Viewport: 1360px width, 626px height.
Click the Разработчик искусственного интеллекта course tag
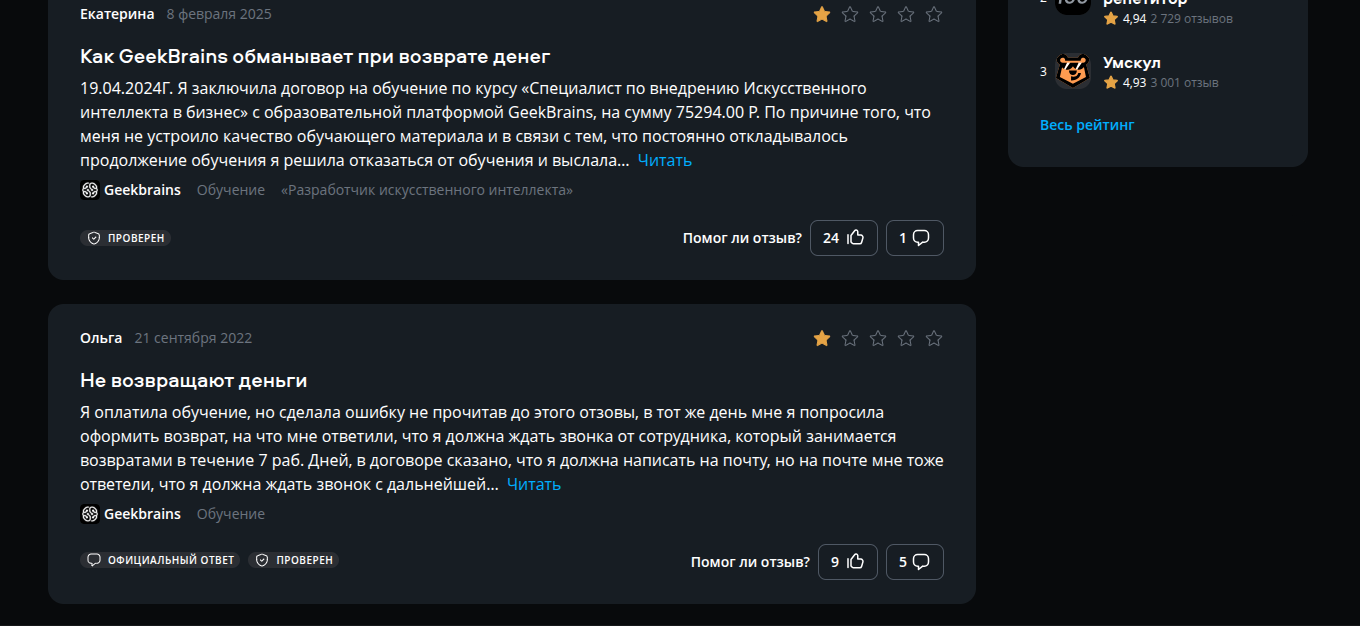click(x=427, y=190)
